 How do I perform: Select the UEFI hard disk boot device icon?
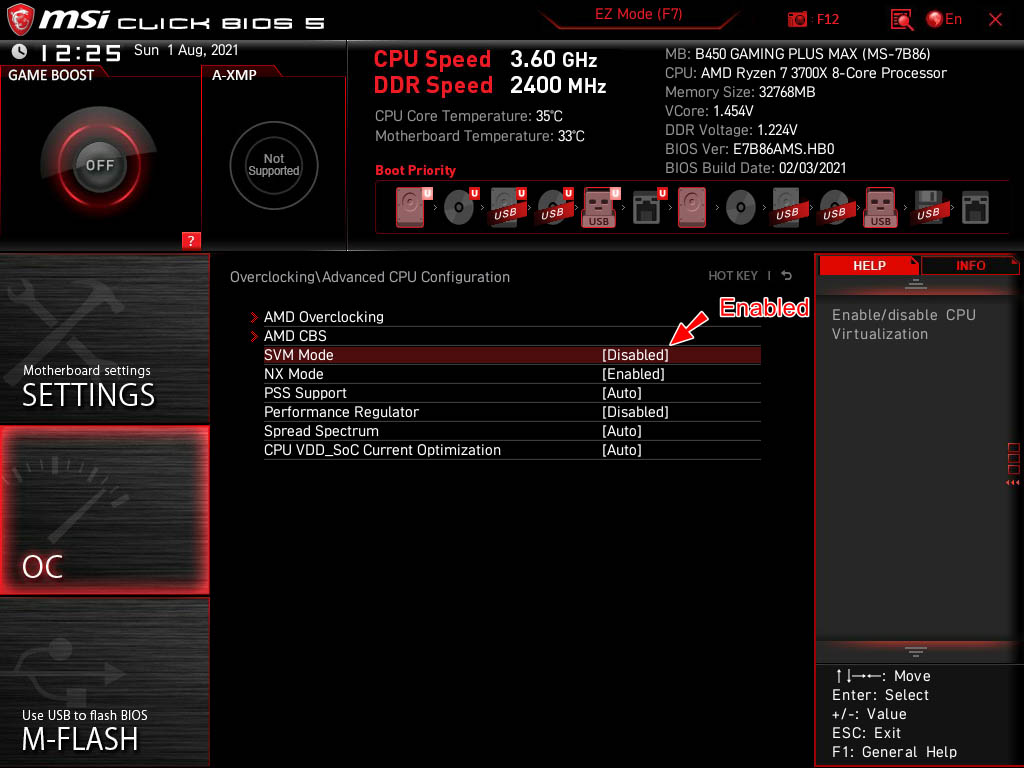coord(411,208)
